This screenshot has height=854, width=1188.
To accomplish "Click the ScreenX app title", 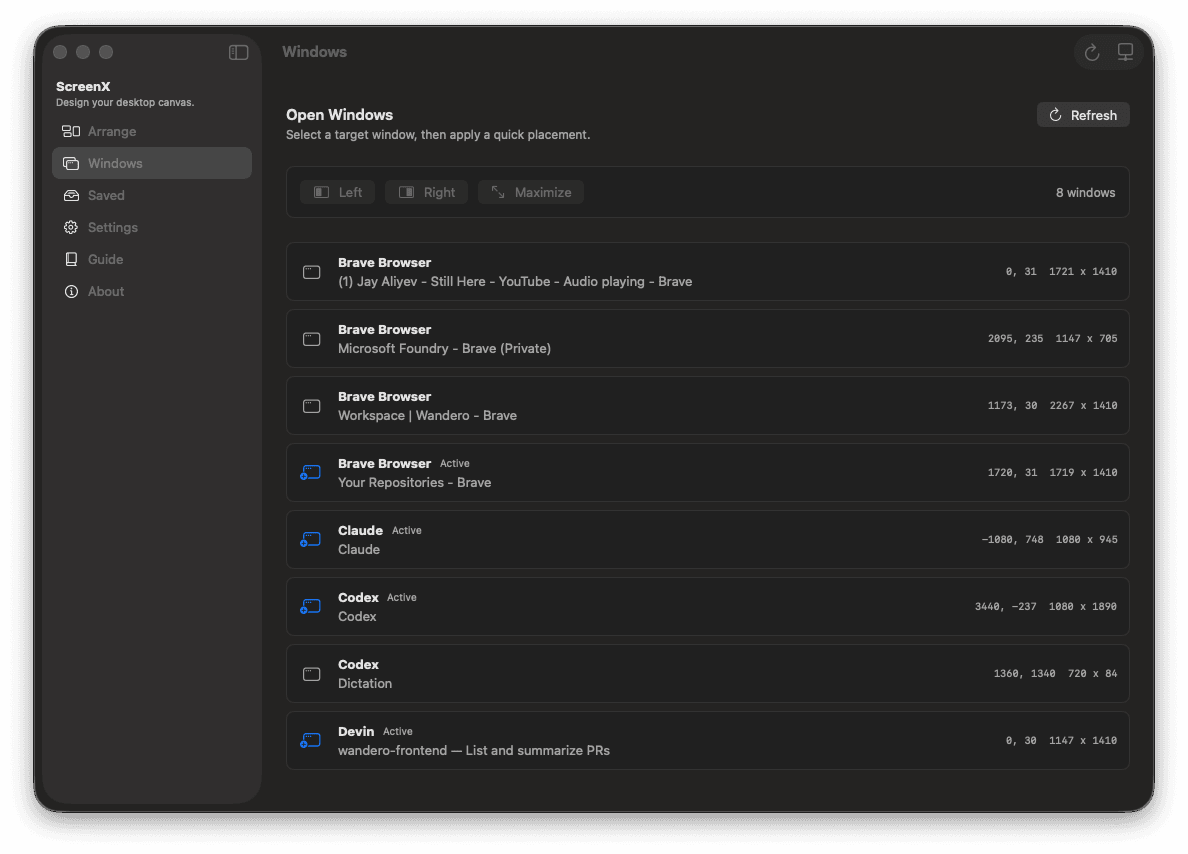I will point(83,86).
